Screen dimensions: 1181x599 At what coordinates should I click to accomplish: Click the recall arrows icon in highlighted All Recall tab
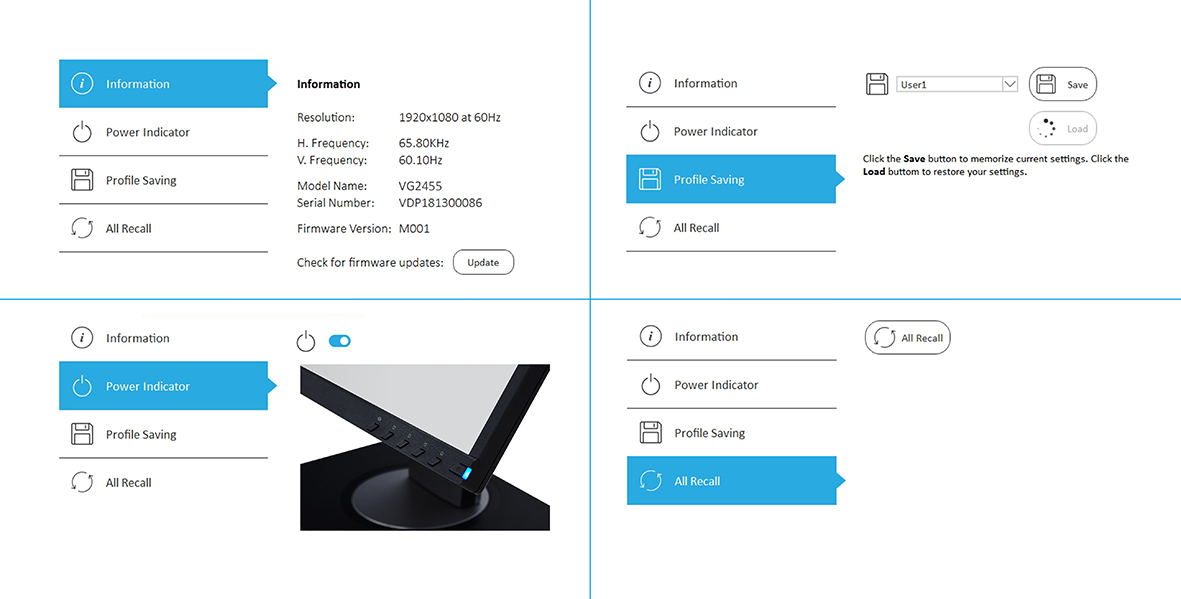(650, 481)
